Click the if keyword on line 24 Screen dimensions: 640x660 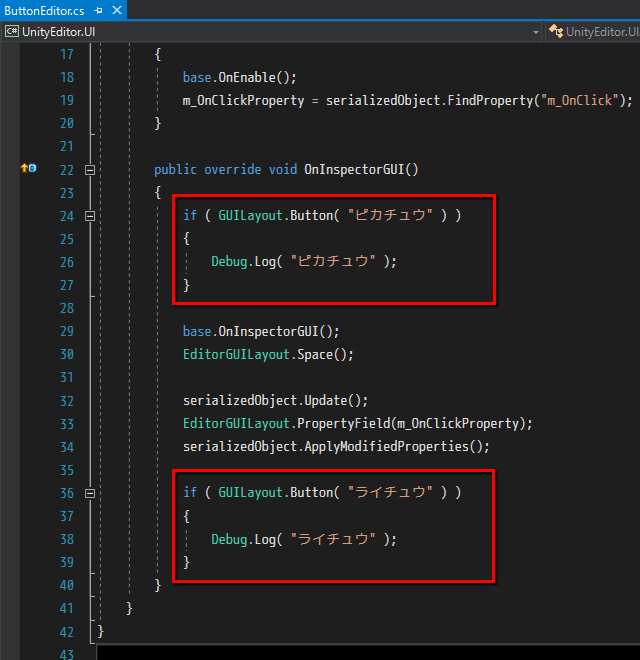click(189, 216)
